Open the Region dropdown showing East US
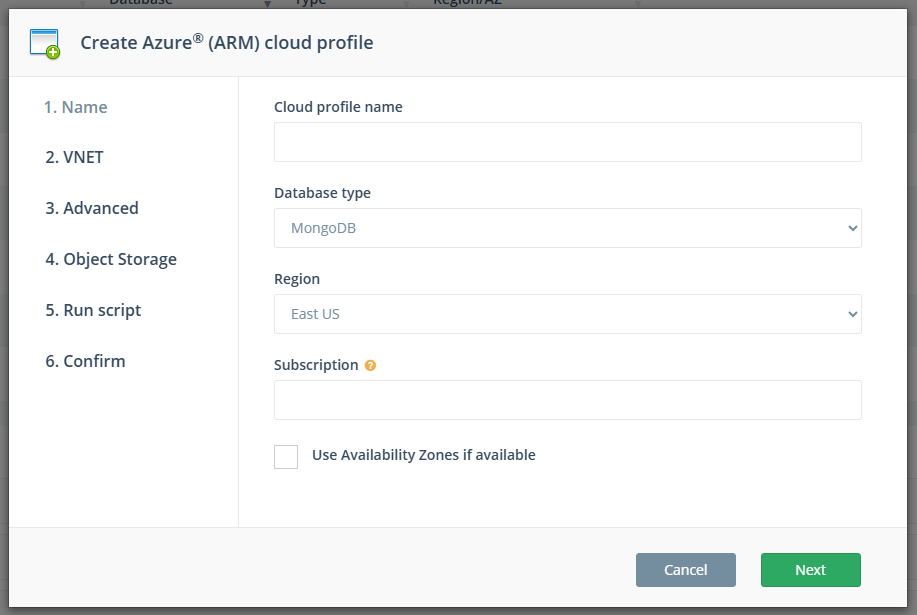917x615 pixels. click(x=567, y=314)
